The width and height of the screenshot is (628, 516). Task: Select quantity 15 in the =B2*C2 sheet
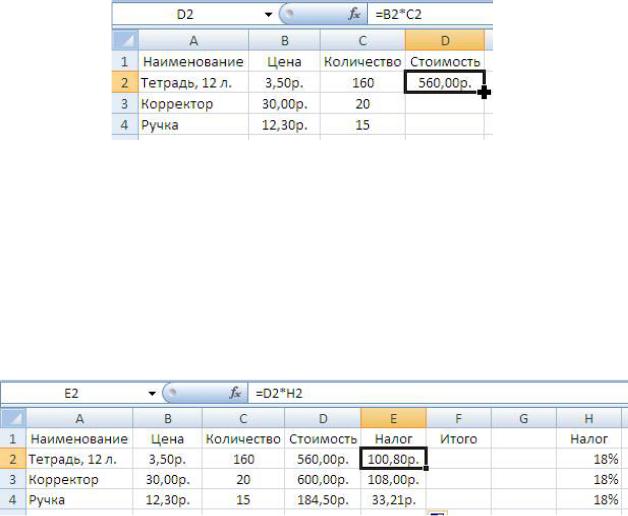coord(362,125)
